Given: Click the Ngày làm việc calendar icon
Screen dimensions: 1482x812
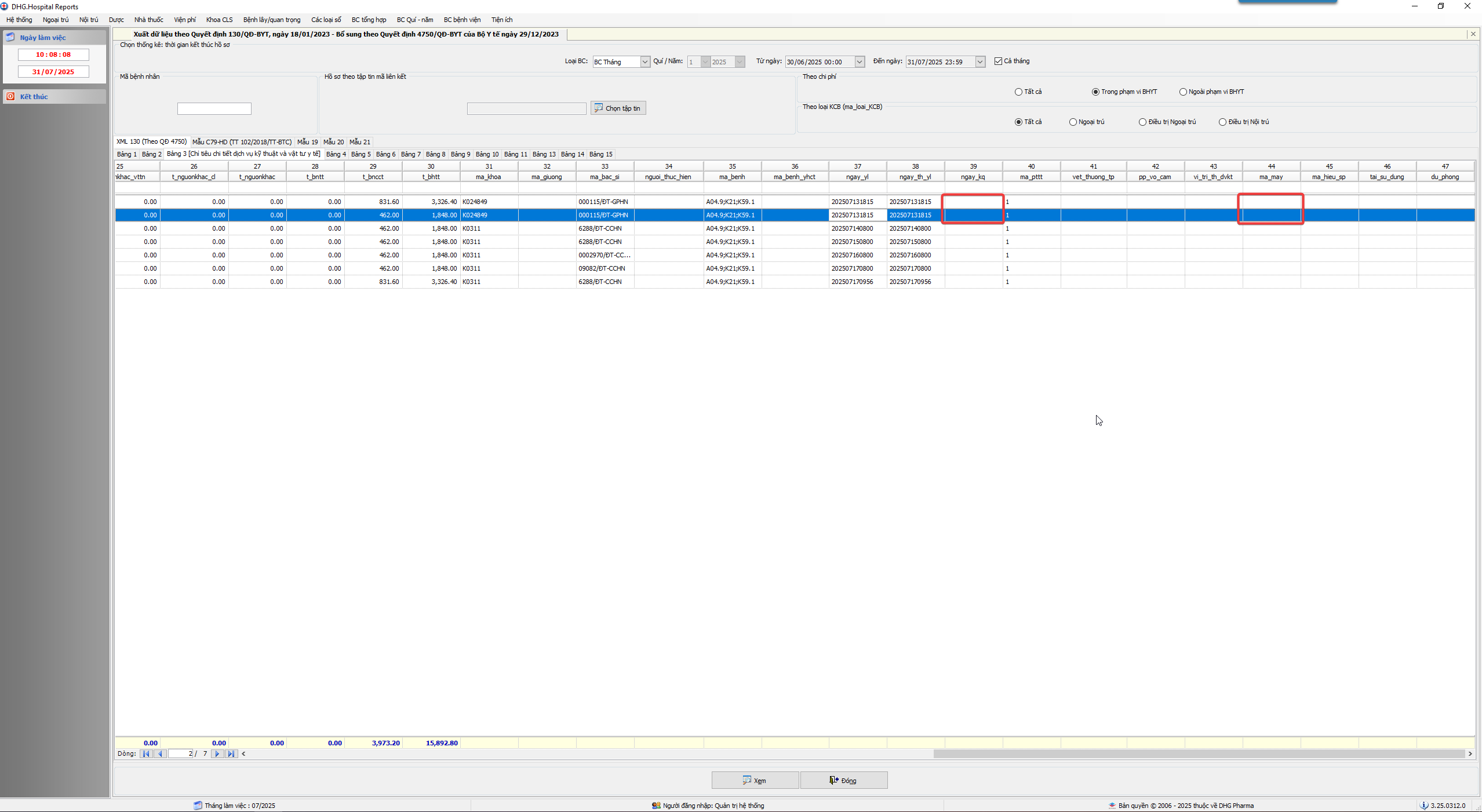Looking at the screenshot, I should point(10,37).
